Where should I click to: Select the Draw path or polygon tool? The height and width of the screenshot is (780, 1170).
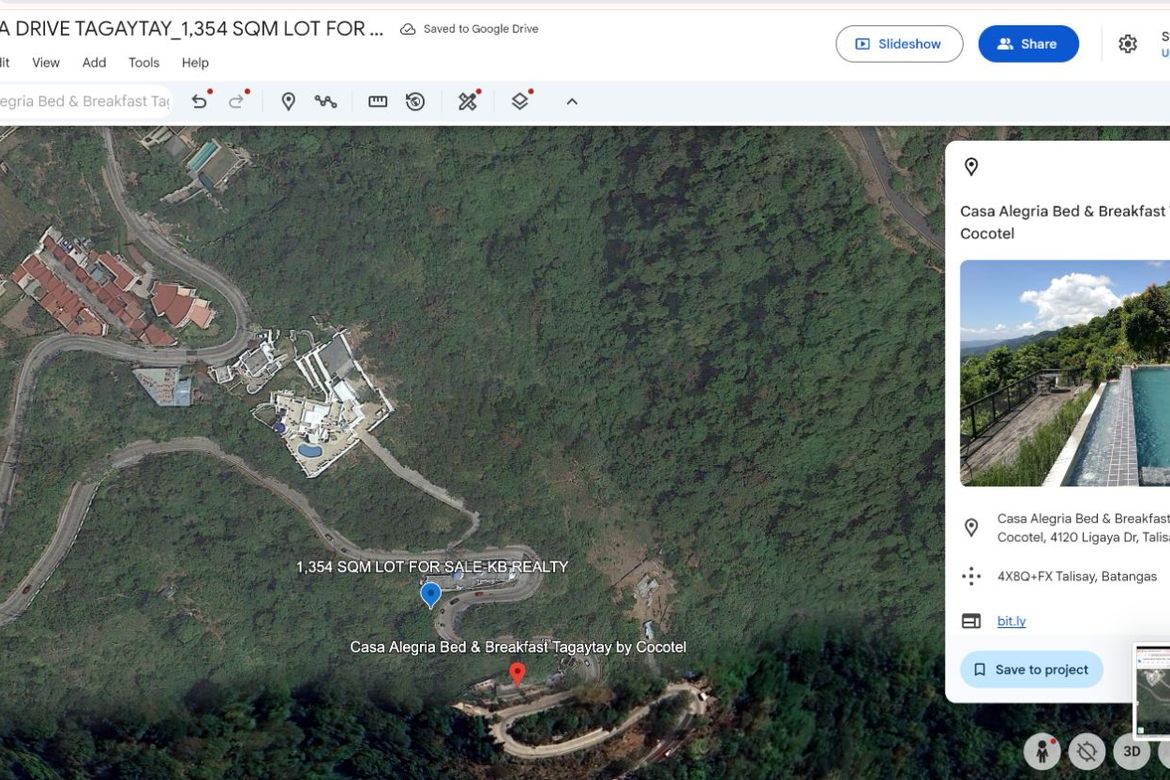tap(325, 102)
